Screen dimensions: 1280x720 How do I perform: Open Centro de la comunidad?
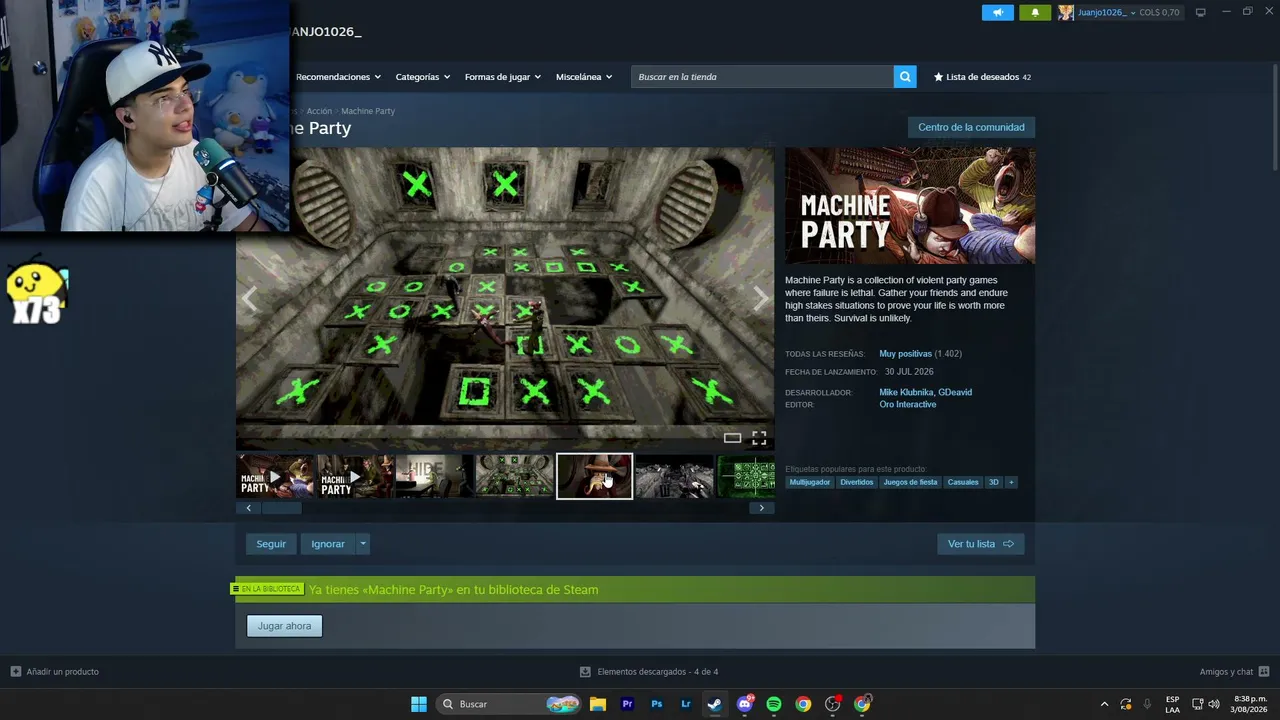click(971, 127)
